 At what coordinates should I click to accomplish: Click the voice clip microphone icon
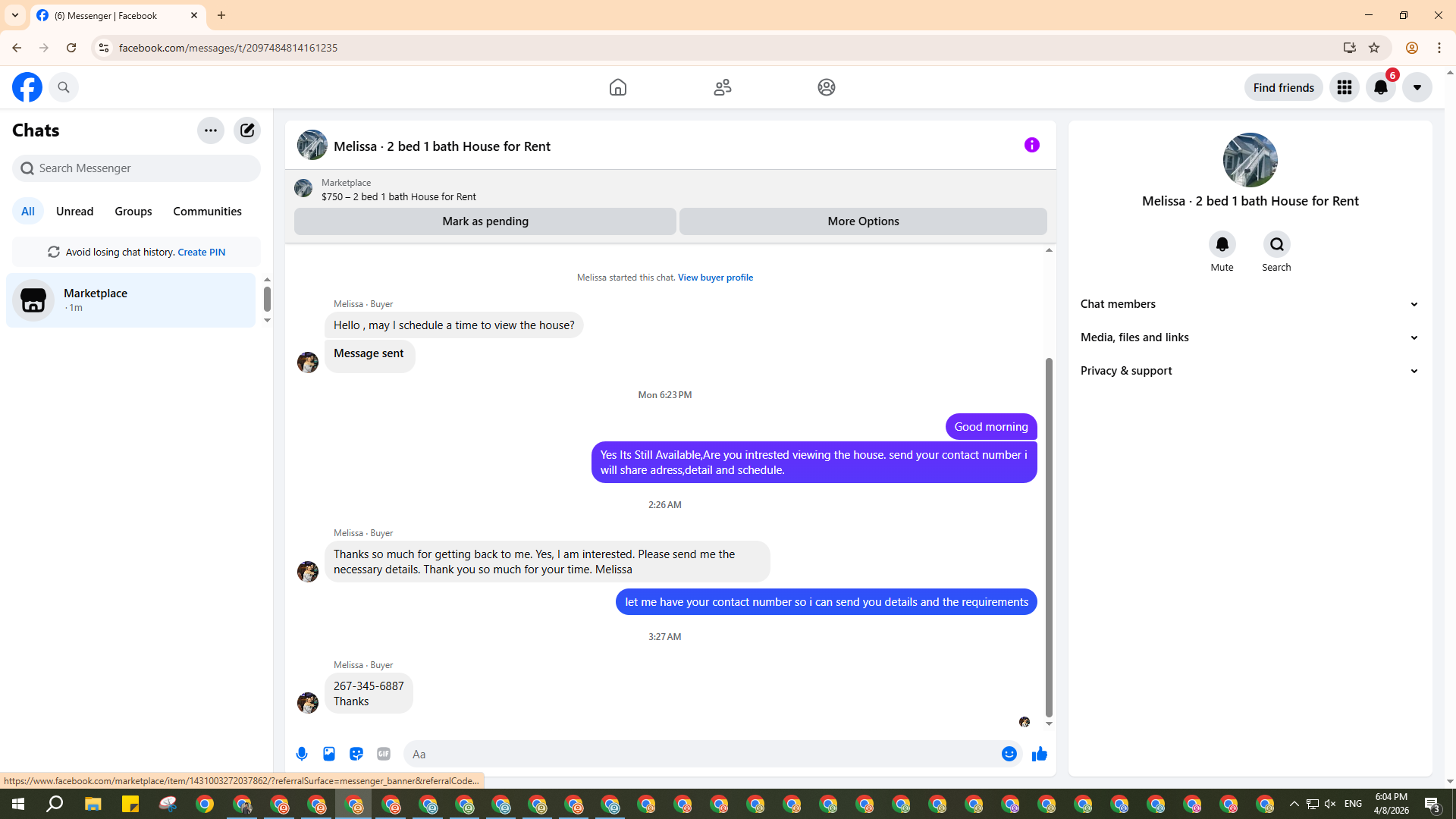[x=302, y=754]
